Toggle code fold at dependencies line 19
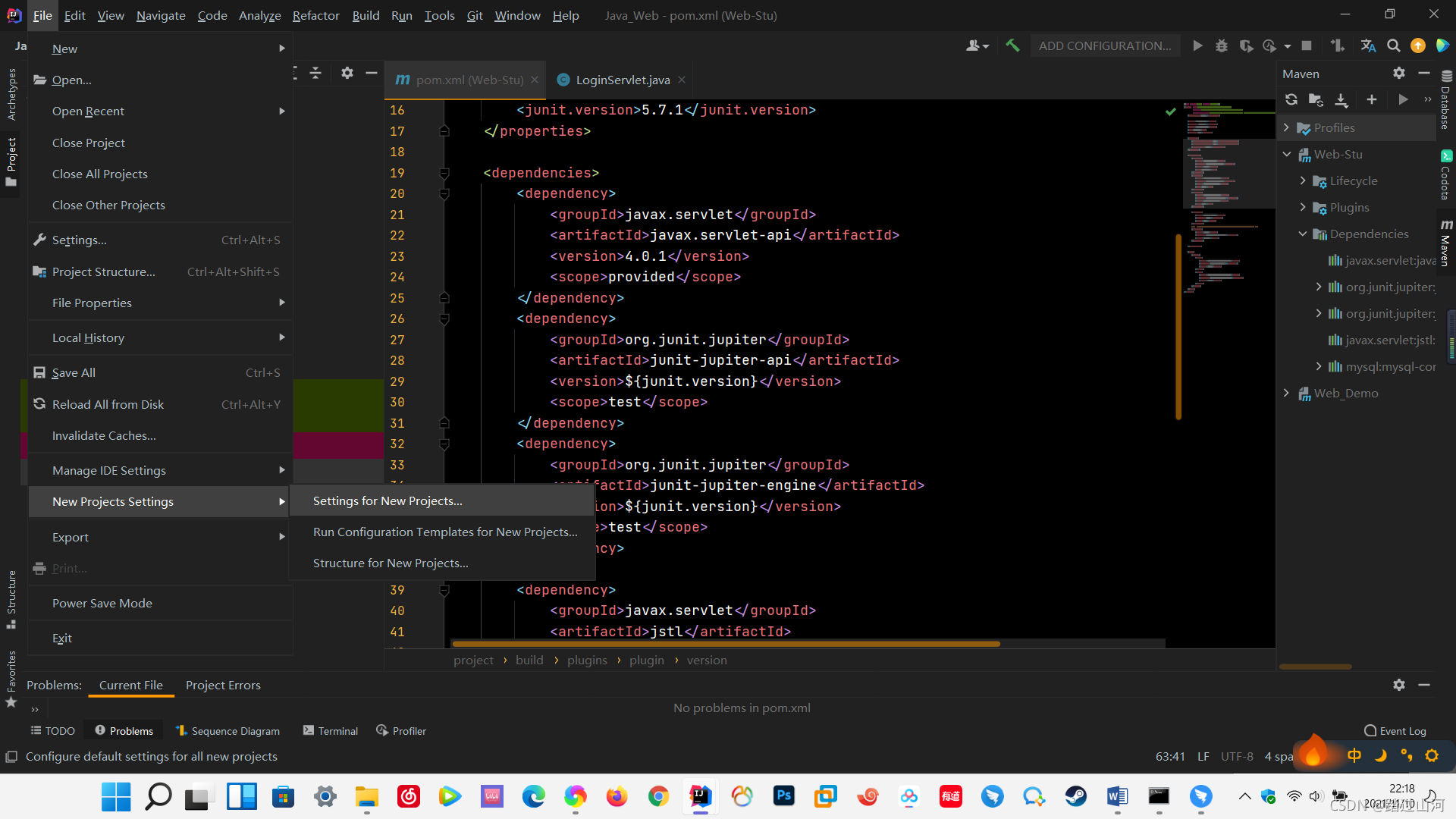The width and height of the screenshot is (1456, 819). [x=444, y=174]
